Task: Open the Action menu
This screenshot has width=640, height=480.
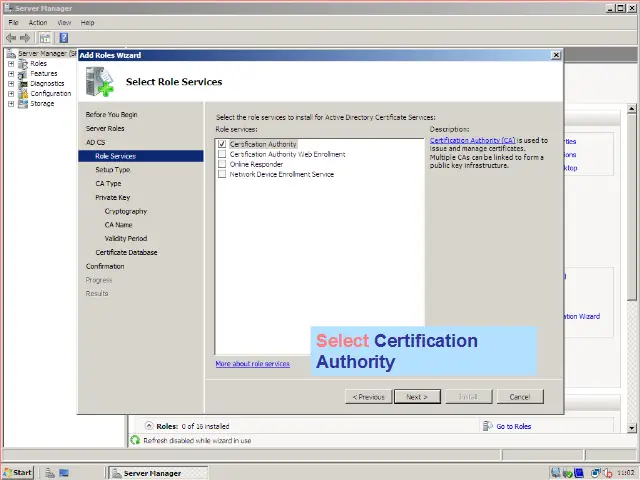Action: 38,22
